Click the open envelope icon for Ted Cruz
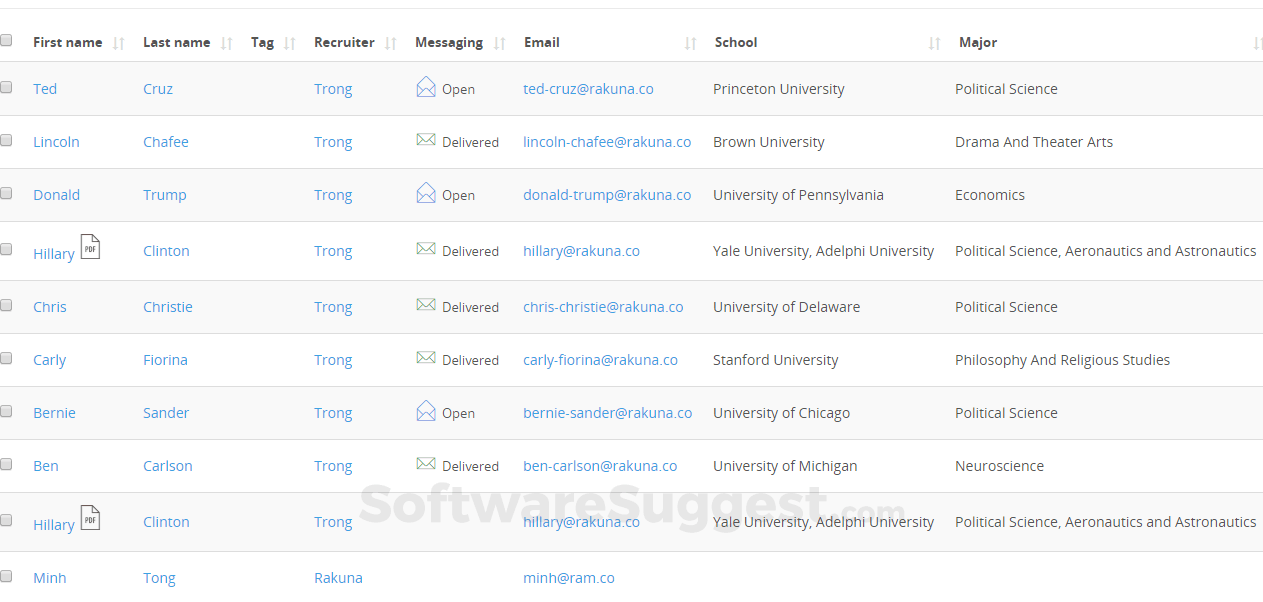Screen dimensions: 1263x602 (x=426, y=87)
